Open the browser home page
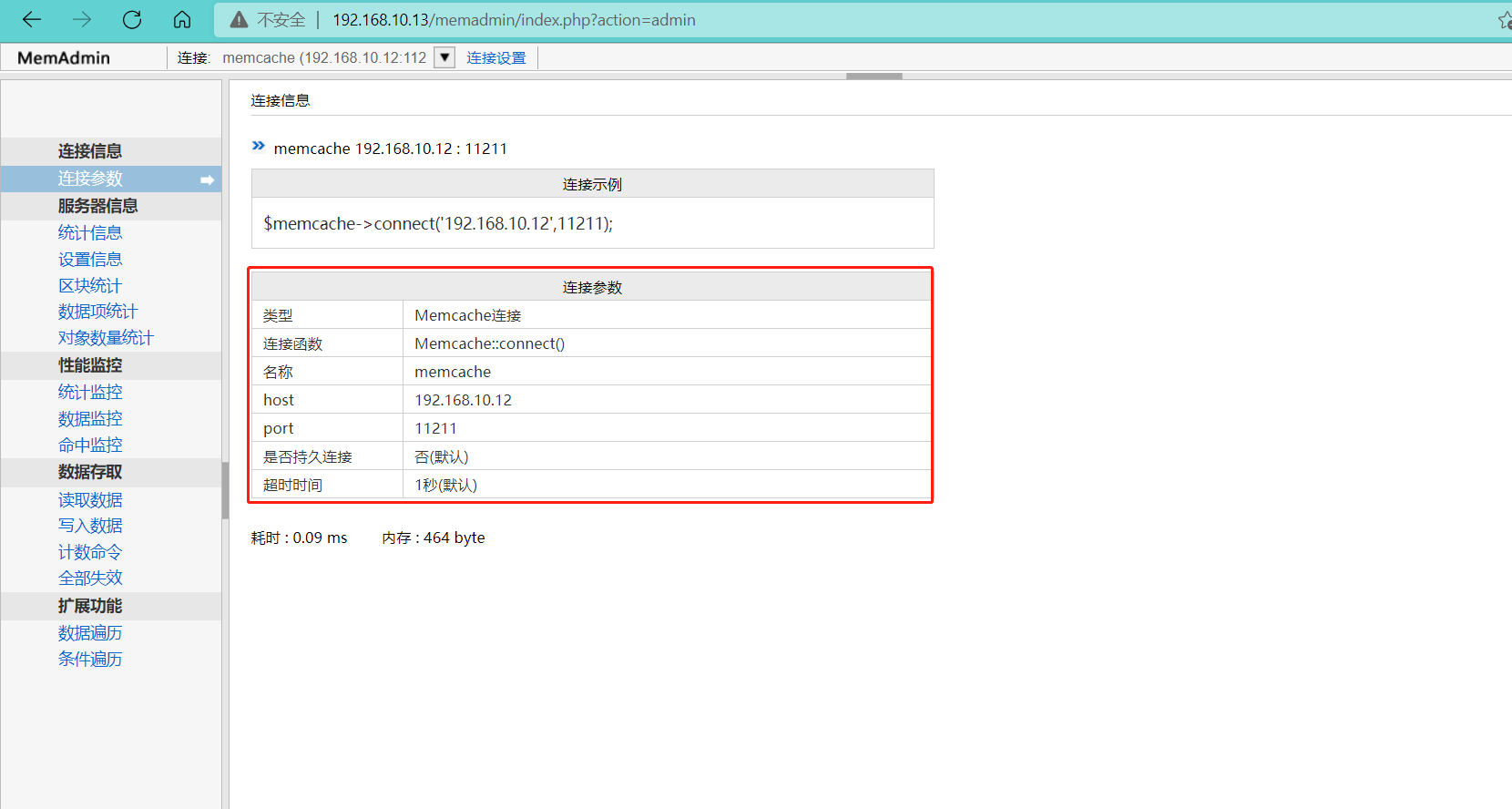 tap(182, 19)
